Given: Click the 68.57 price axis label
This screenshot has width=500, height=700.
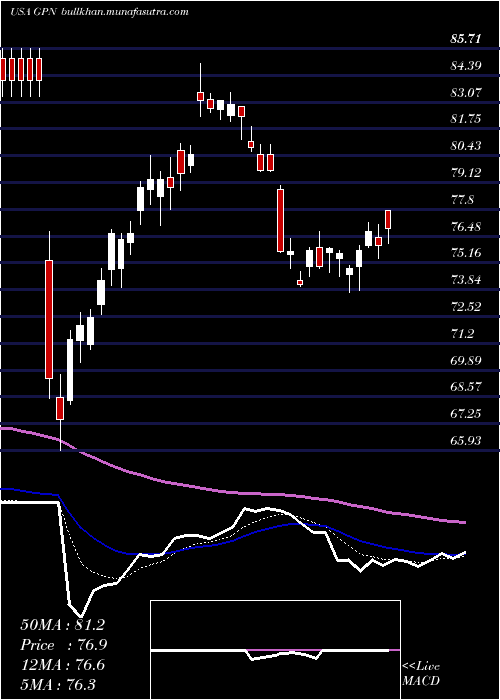Looking at the screenshot, I should click(466, 386).
